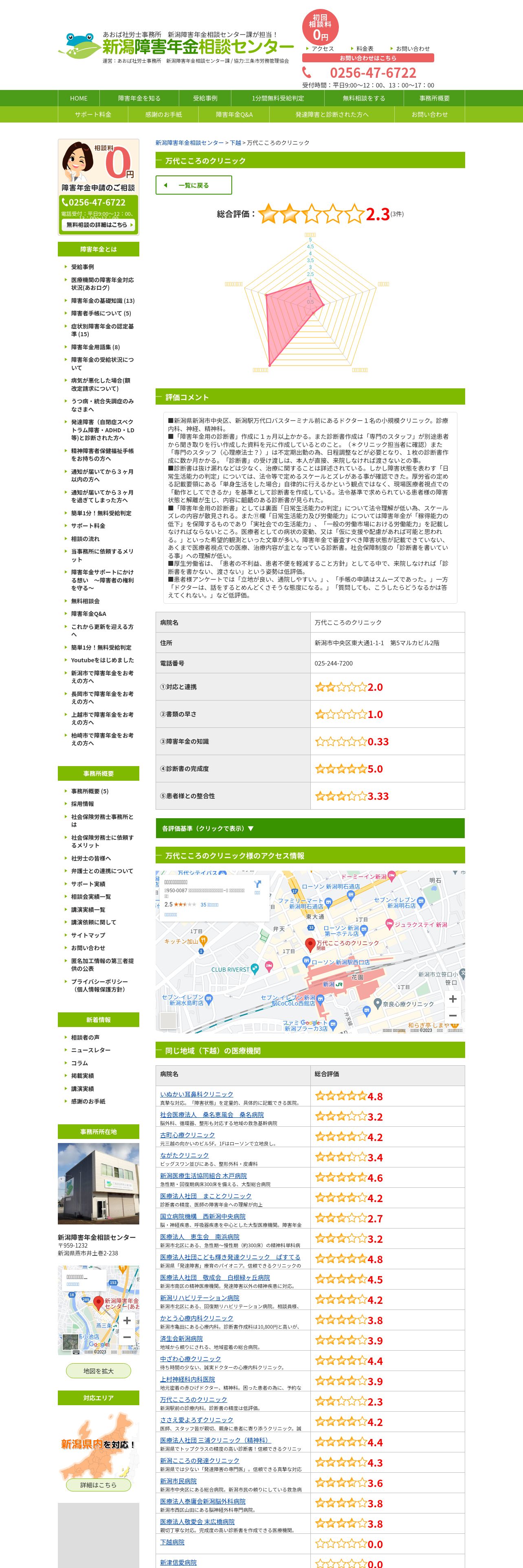The height and width of the screenshot is (1568, 523).
Task: Zoom out on the clinic access map
Action: (x=453, y=1015)
